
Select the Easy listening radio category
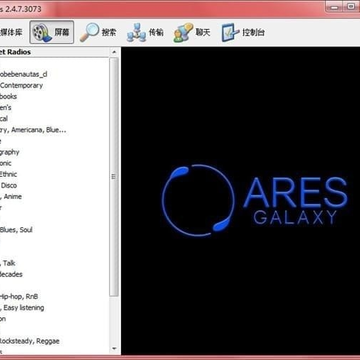(22, 307)
